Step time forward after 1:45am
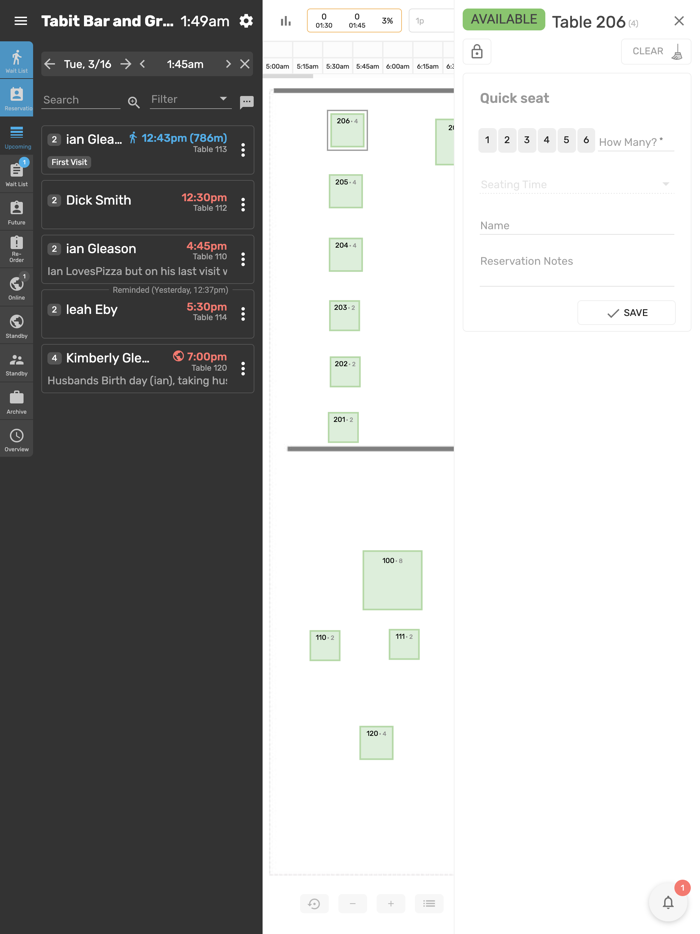 pos(228,64)
